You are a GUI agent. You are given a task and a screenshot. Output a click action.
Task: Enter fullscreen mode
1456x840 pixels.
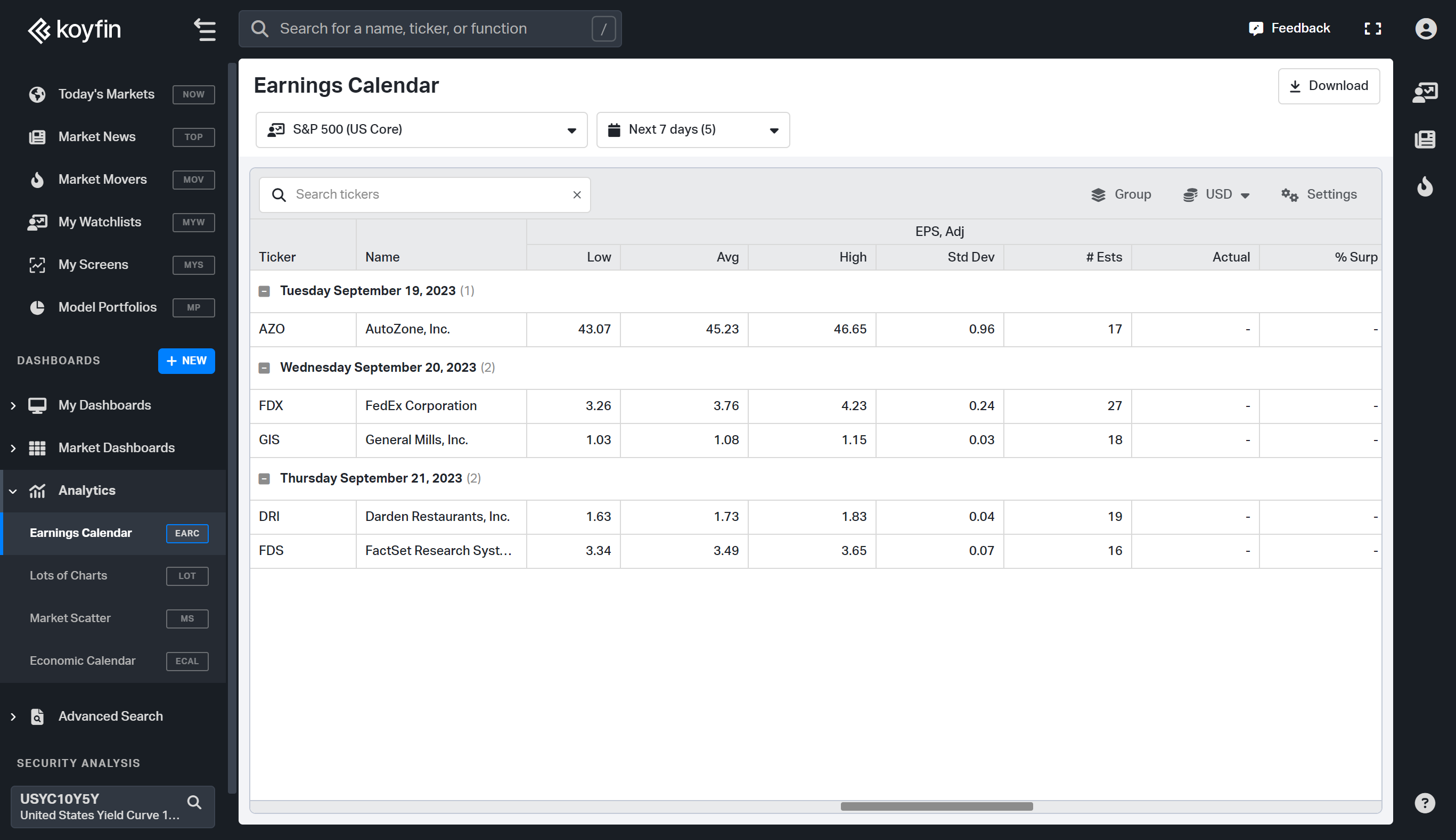point(1373,28)
